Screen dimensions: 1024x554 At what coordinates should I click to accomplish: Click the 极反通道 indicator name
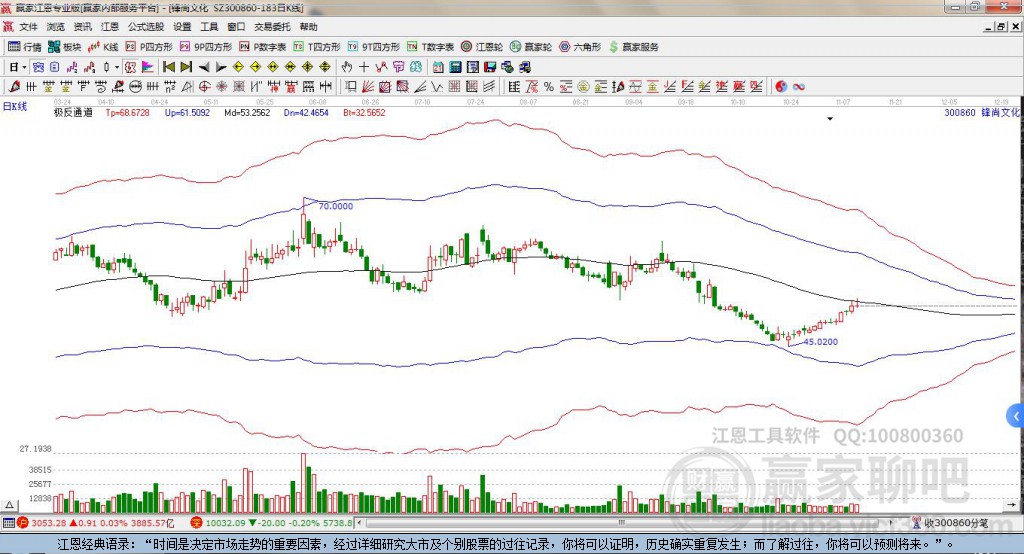click(73, 112)
